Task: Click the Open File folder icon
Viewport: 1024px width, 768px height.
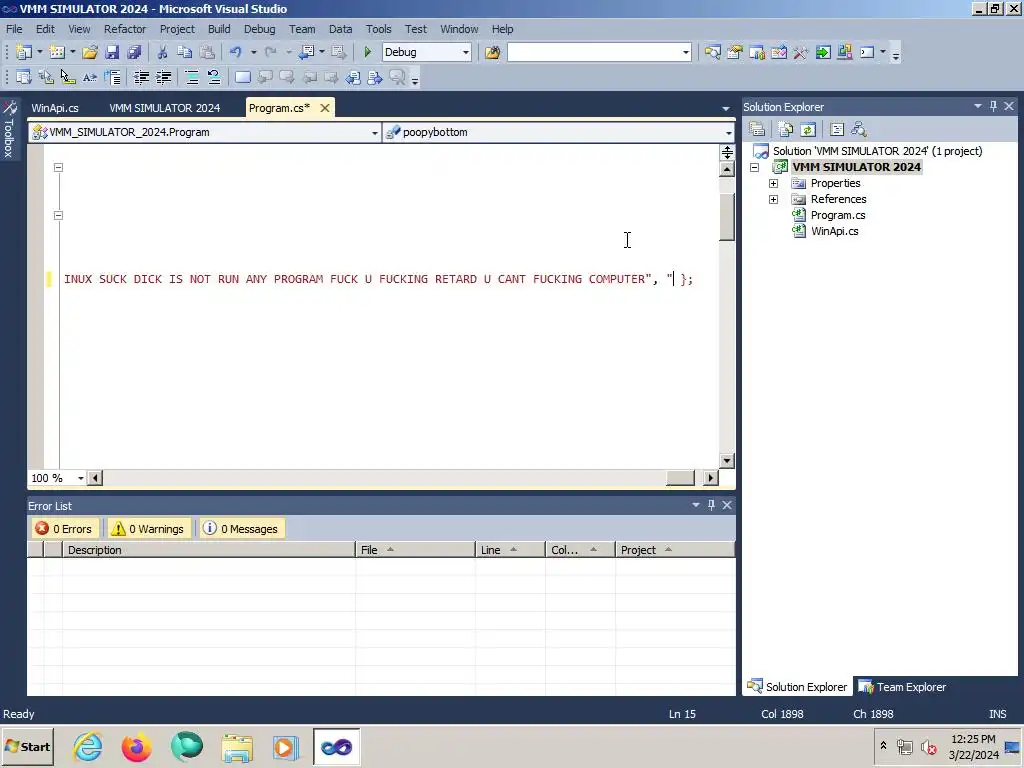Action: [x=90, y=52]
